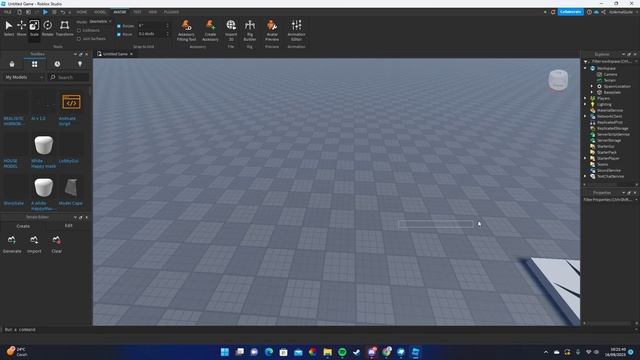Toggle the Rotate snap checkbox
The image size is (640, 360).
pyautogui.click(x=119, y=26)
